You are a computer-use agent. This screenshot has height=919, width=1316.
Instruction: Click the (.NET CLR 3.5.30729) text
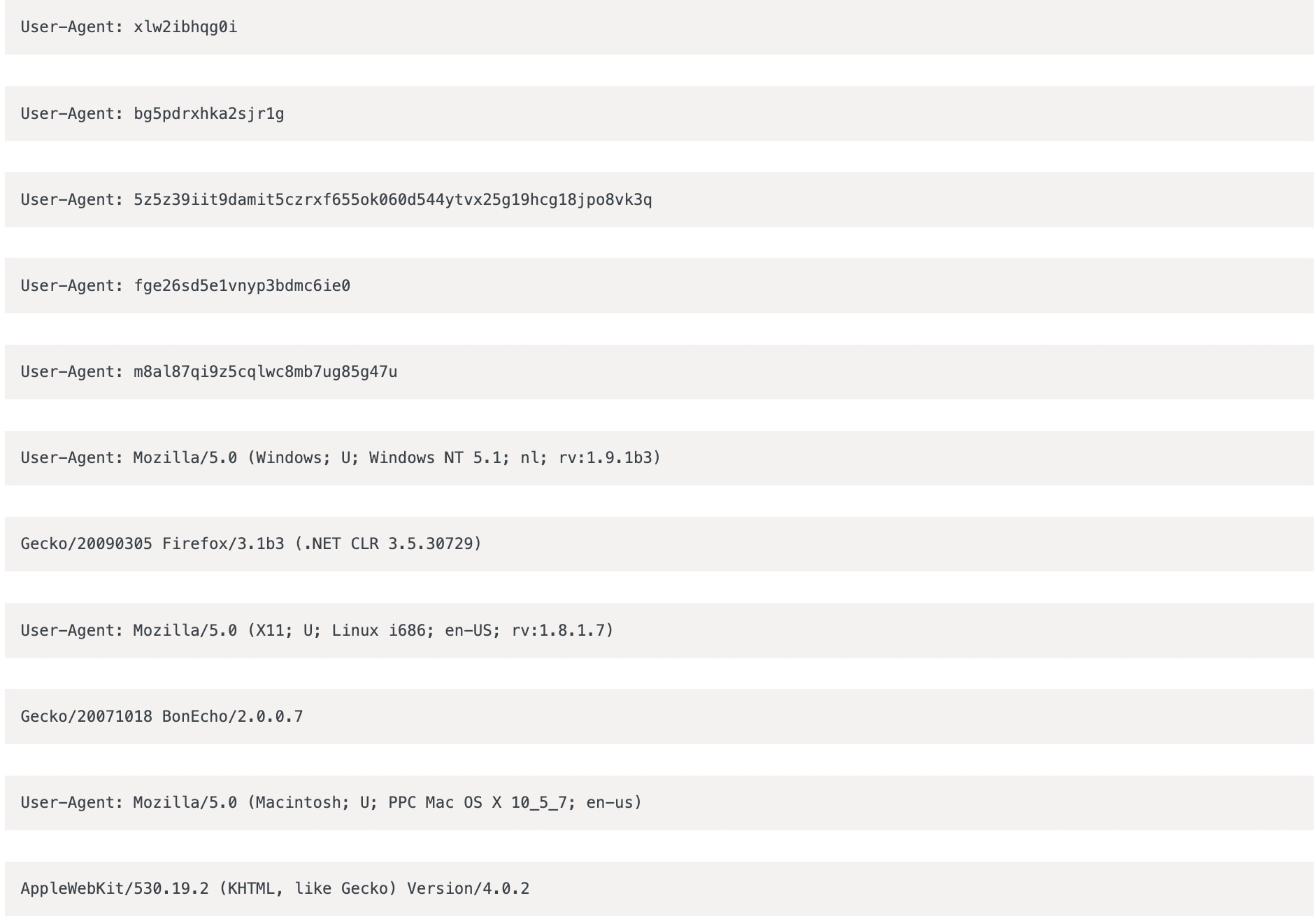[x=388, y=544]
